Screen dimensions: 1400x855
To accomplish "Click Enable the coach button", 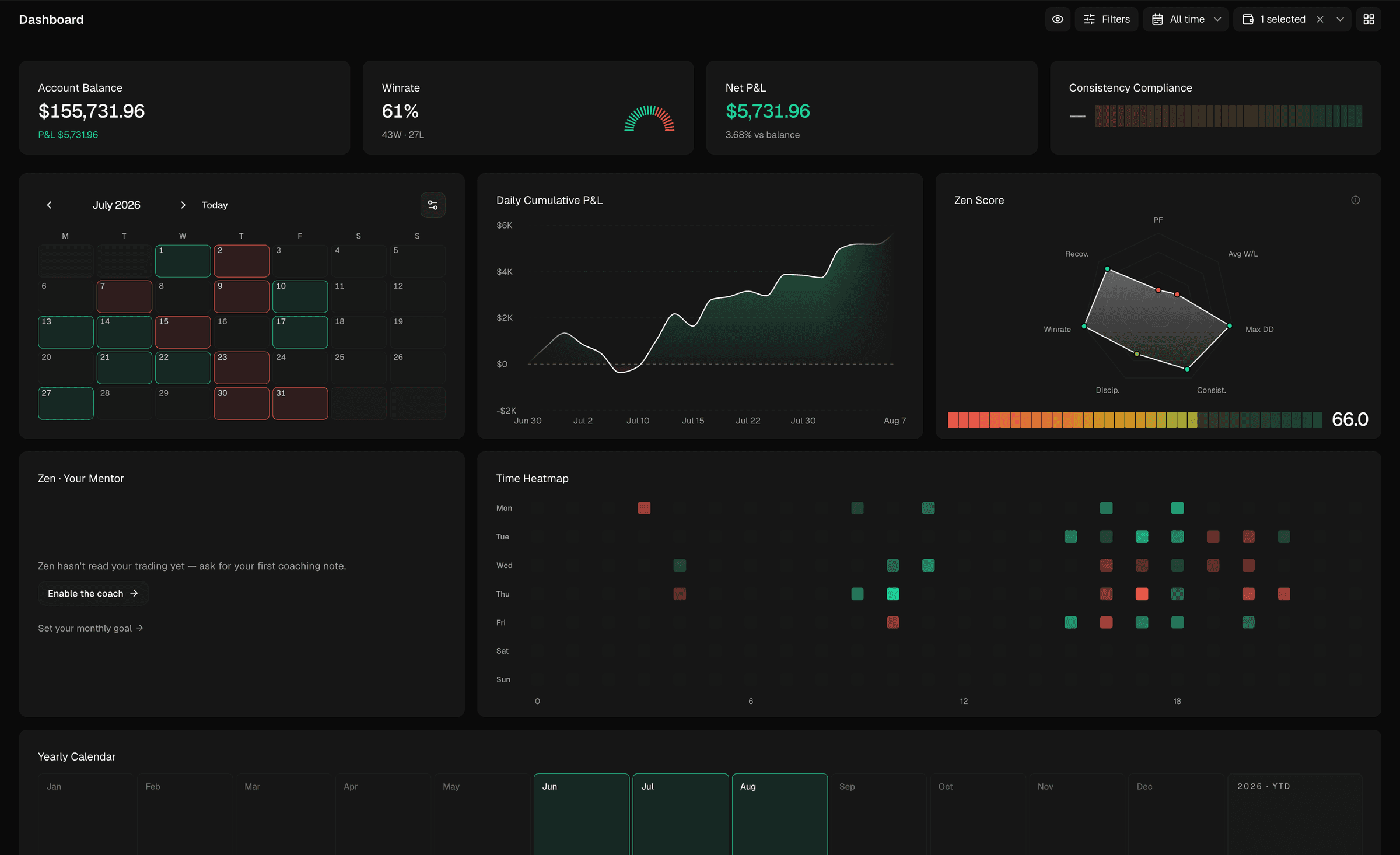I will click(x=93, y=593).
